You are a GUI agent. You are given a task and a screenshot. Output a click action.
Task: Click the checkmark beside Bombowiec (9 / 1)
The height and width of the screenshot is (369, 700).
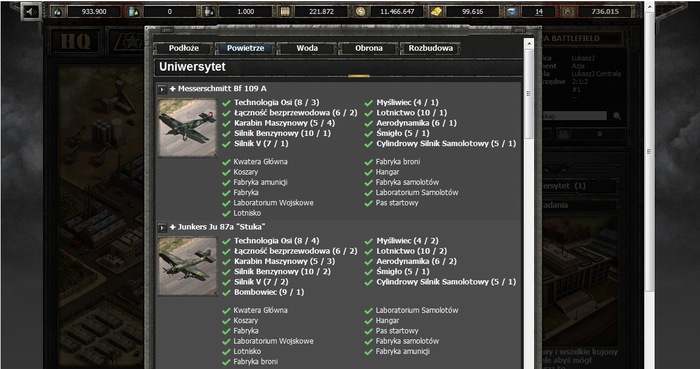click(x=226, y=293)
